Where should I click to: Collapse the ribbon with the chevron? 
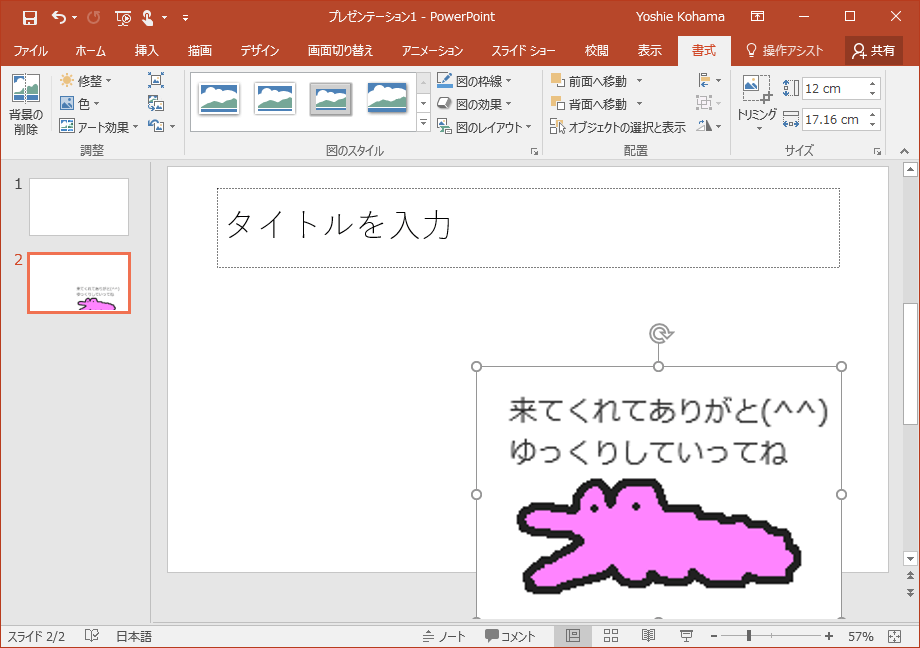coord(904,151)
